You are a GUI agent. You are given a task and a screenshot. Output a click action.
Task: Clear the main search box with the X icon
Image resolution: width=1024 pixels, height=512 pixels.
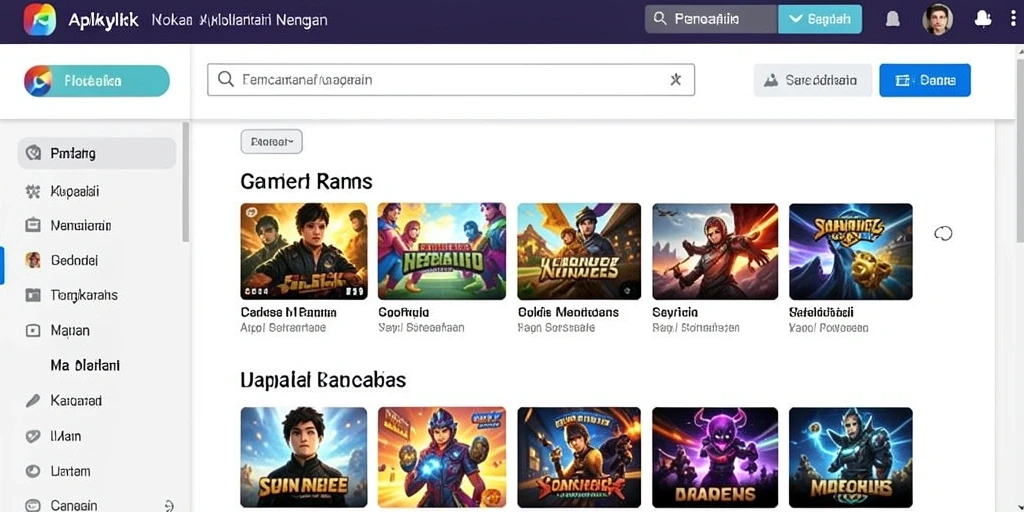tap(675, 80)
